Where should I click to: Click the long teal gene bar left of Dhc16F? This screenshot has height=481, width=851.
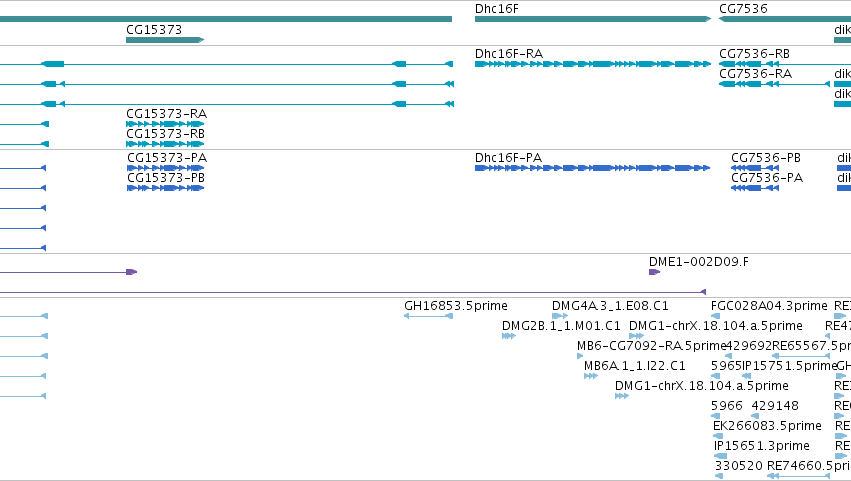[x=226, y=19]
